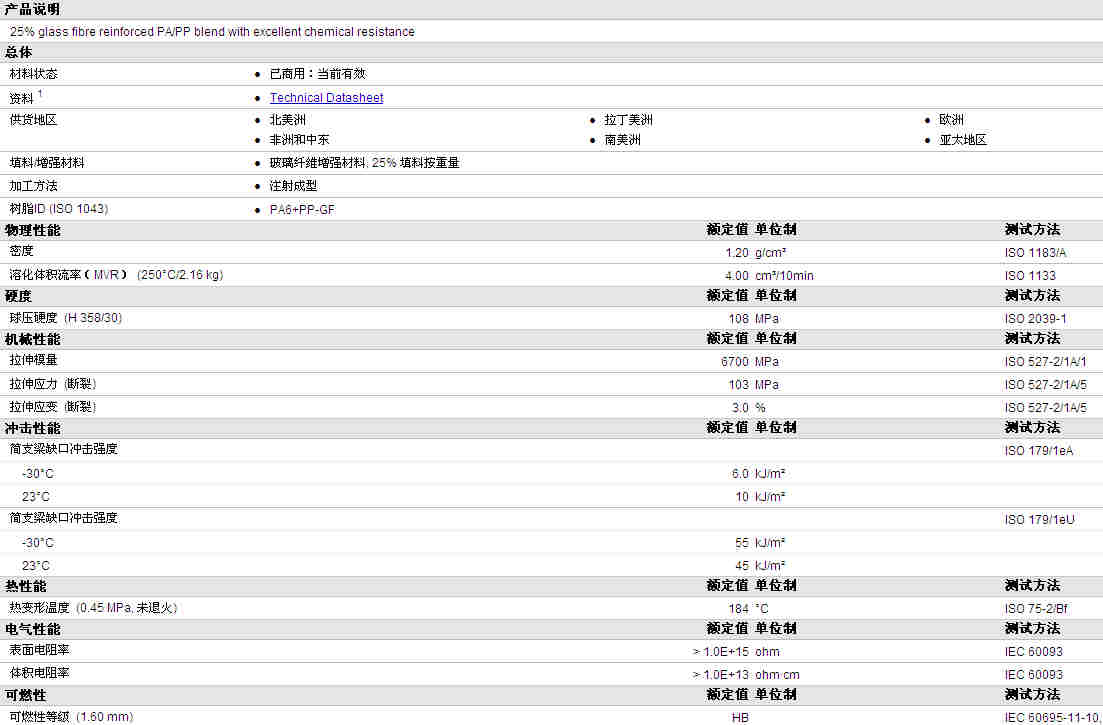1103x725 pixels.
Task: Click the '机械性能' section header
Action: tap(32, 339)
